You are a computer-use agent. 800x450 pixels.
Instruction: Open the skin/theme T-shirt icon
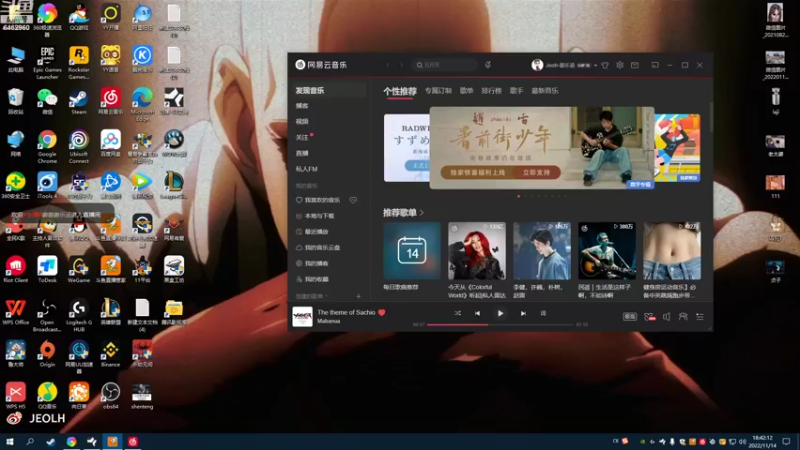(605, 65)
